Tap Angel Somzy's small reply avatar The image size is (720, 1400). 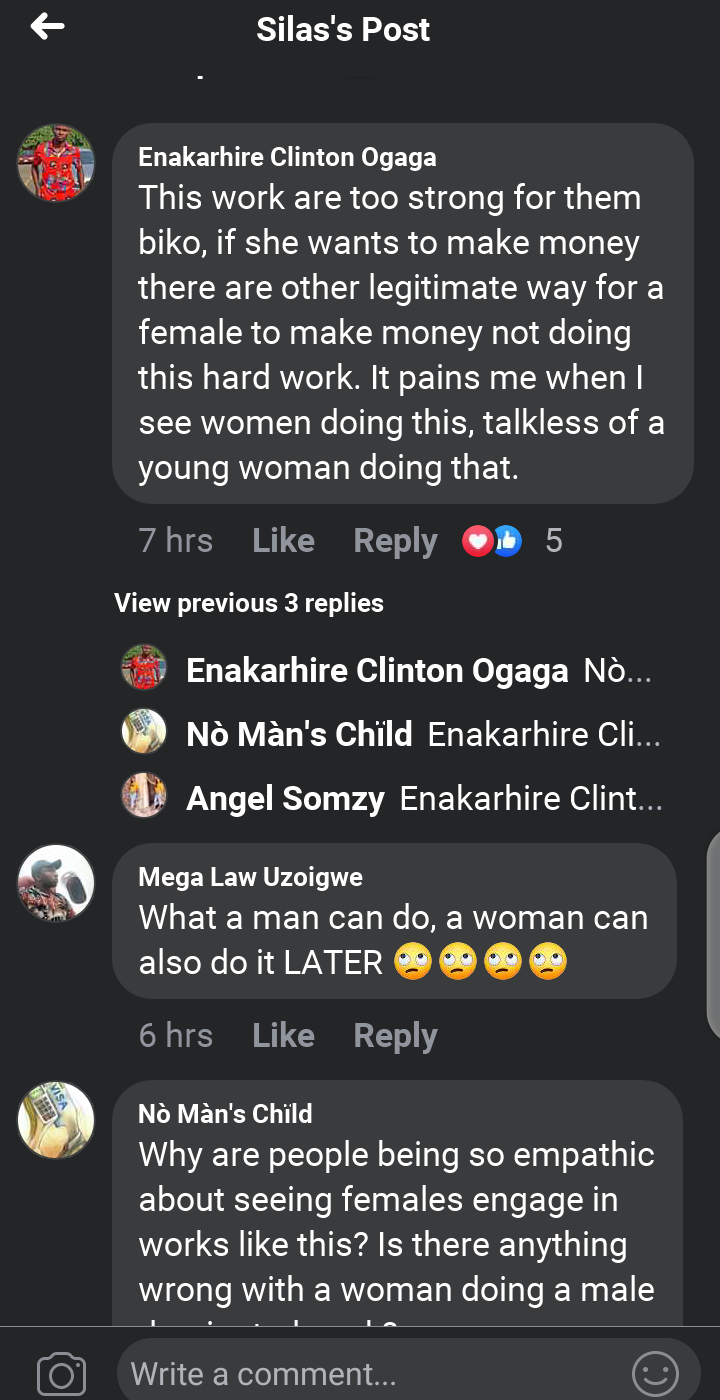tap(144, 796)
